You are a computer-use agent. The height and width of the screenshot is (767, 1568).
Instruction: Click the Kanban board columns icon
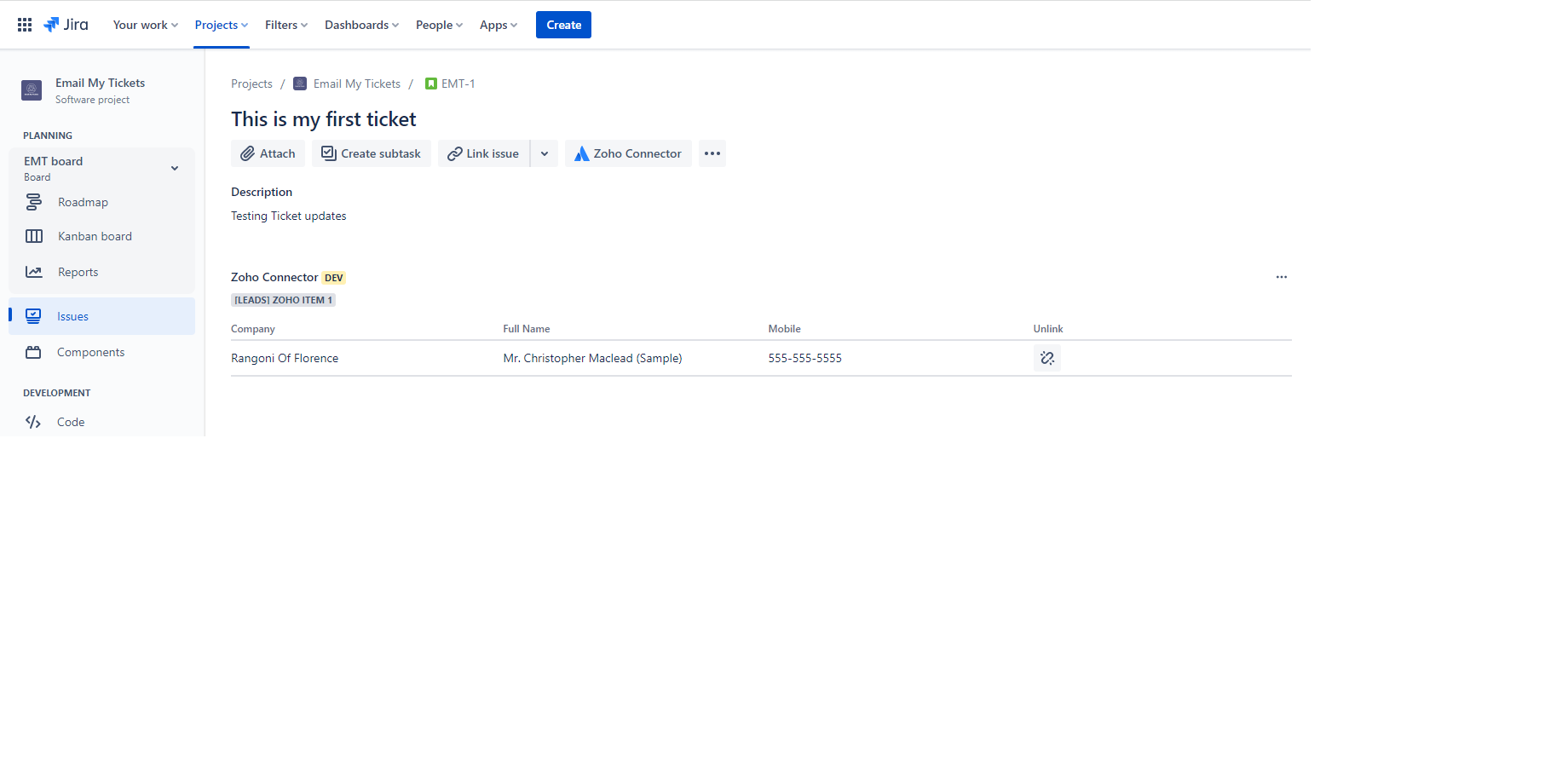(x=34, y=236)
